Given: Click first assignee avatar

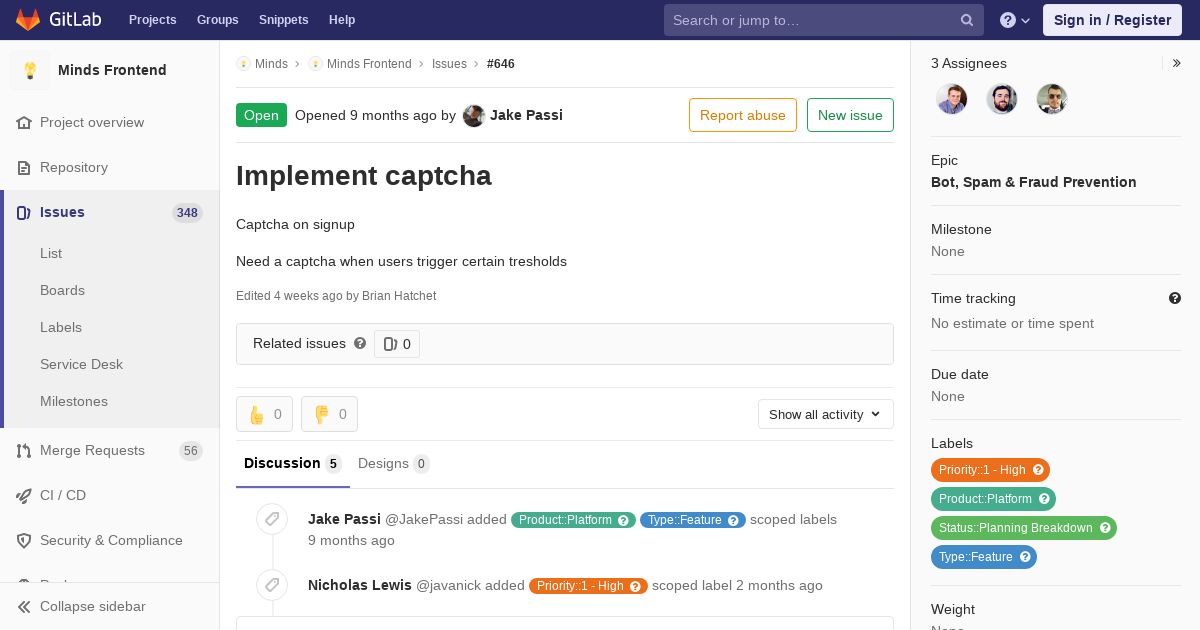Looking at the screenshot, I should coord(952,99).
